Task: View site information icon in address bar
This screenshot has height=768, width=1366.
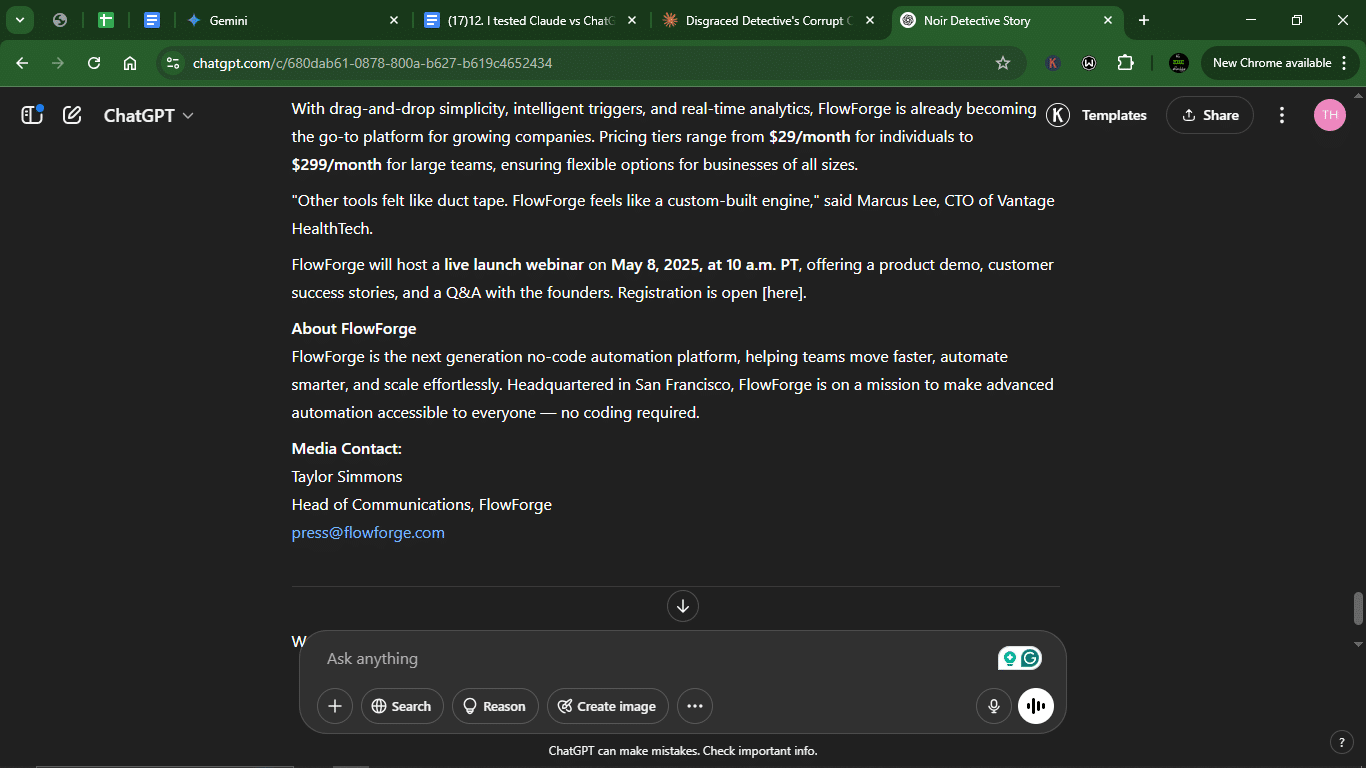Action: [x=173, y=63]
